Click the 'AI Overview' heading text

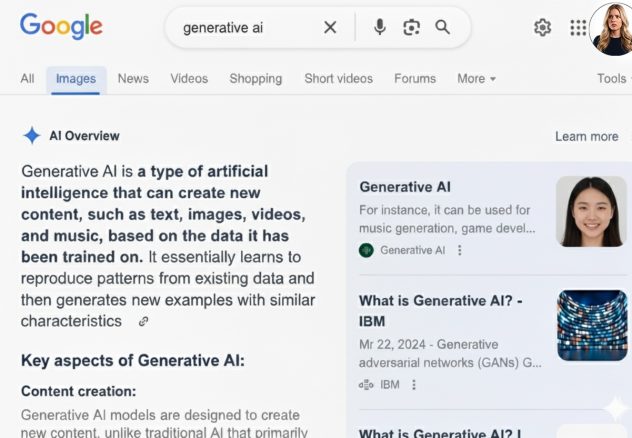coord(84,136)
